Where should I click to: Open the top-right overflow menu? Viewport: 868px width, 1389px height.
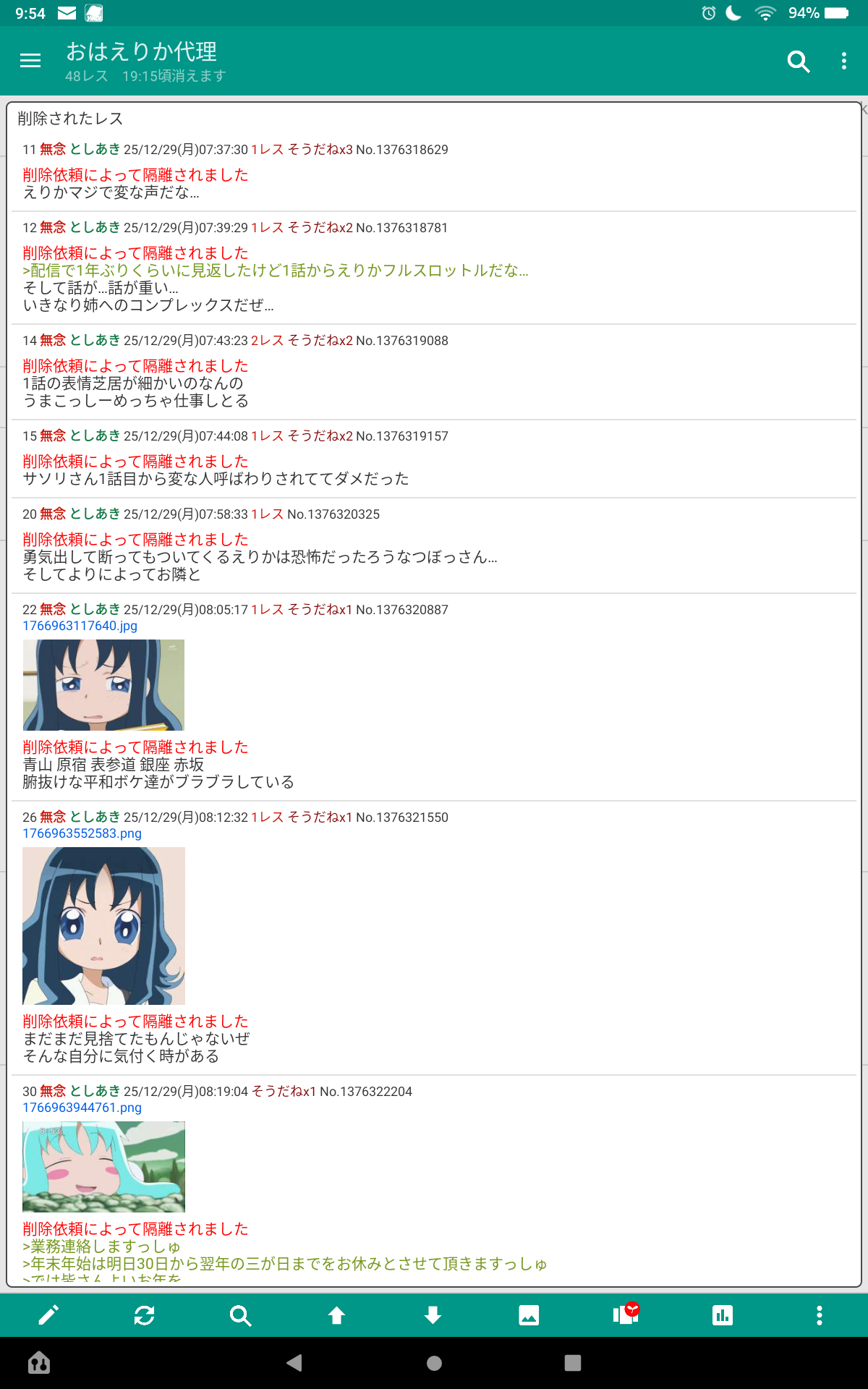click(844, 61)
